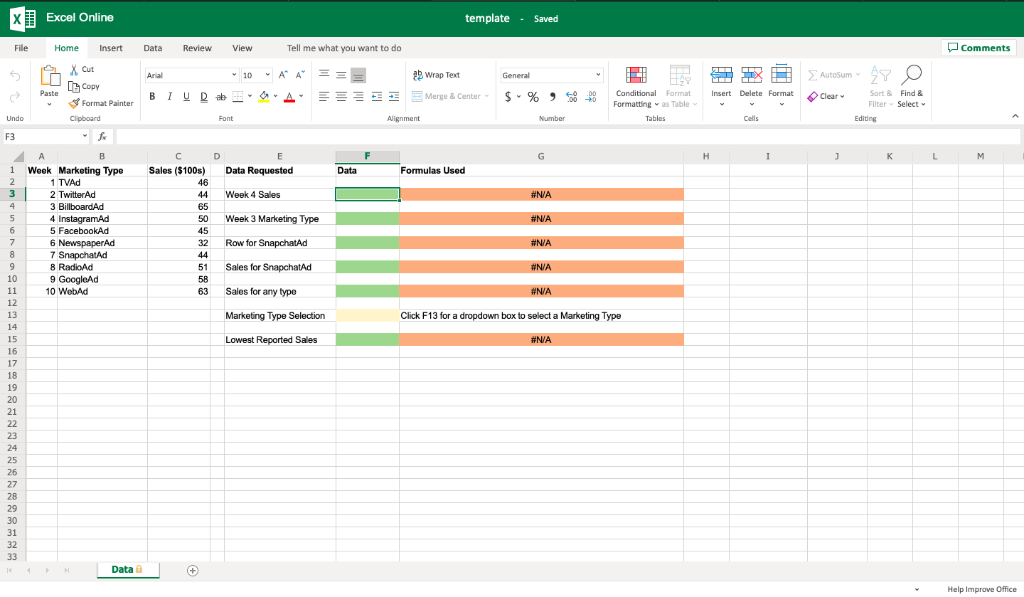
Task: Apply red font color
Action: coord(289,97)
